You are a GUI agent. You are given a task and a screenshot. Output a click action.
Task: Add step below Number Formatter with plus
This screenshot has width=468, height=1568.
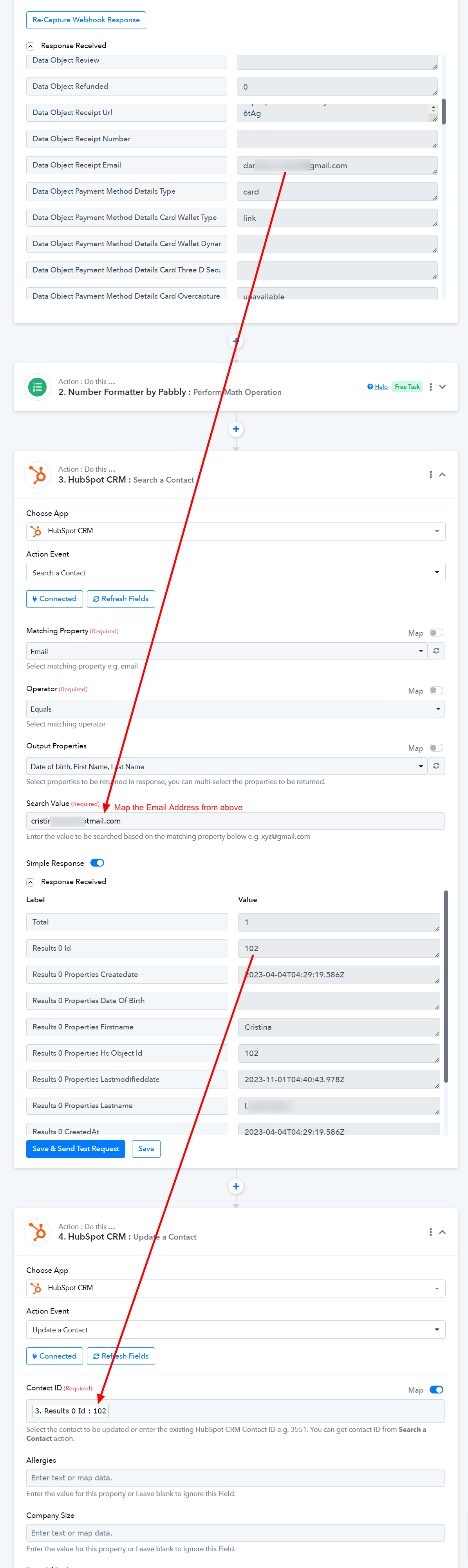click(x=236, y=429)
